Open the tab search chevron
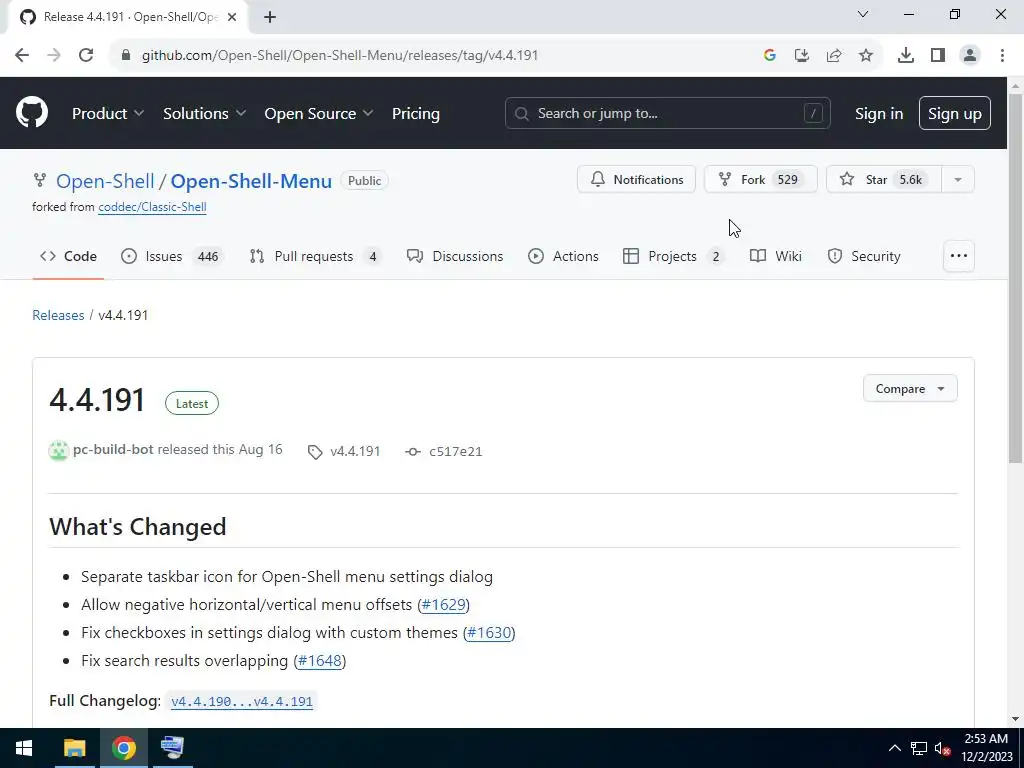Image resolution: width=1024 pixels, height=768 pixels. point(863,14)
